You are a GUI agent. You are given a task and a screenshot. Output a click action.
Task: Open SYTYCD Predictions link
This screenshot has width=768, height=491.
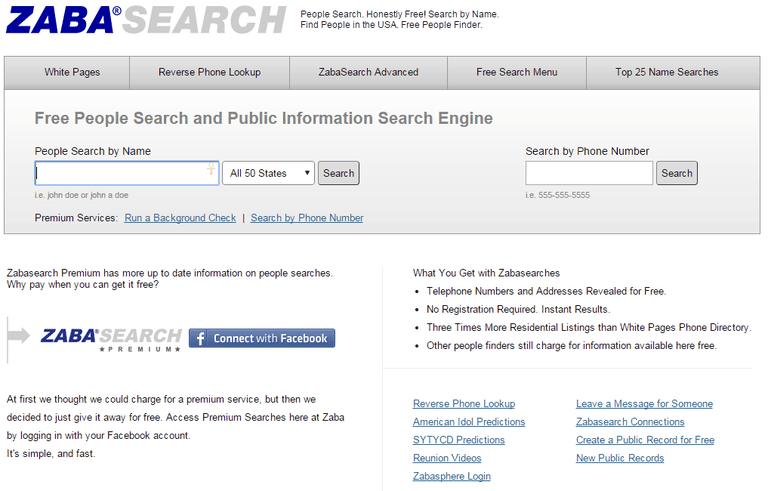(x=458, y=440)
